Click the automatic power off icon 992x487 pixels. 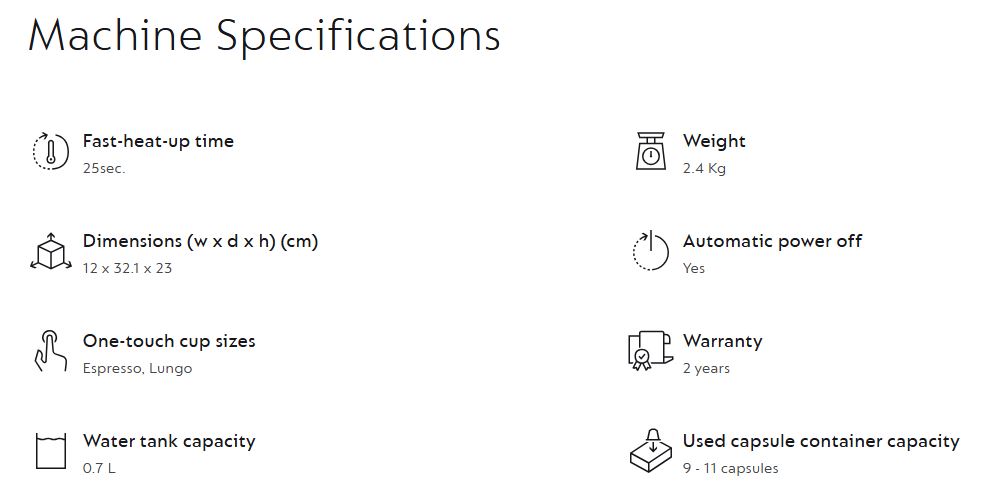pyautogui.click(x=651, y=251)
